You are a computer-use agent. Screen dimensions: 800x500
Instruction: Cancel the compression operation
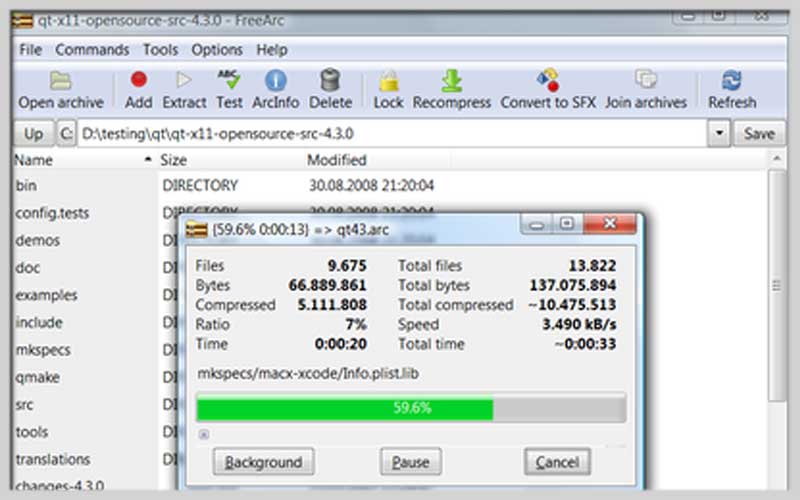[557, 462]
